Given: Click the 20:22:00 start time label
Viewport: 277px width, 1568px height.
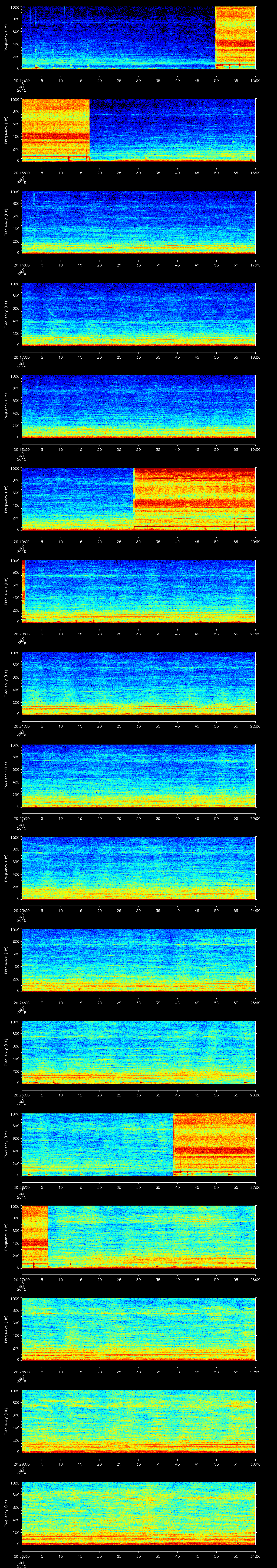Looking at the screenshot, I should point(21,818).
